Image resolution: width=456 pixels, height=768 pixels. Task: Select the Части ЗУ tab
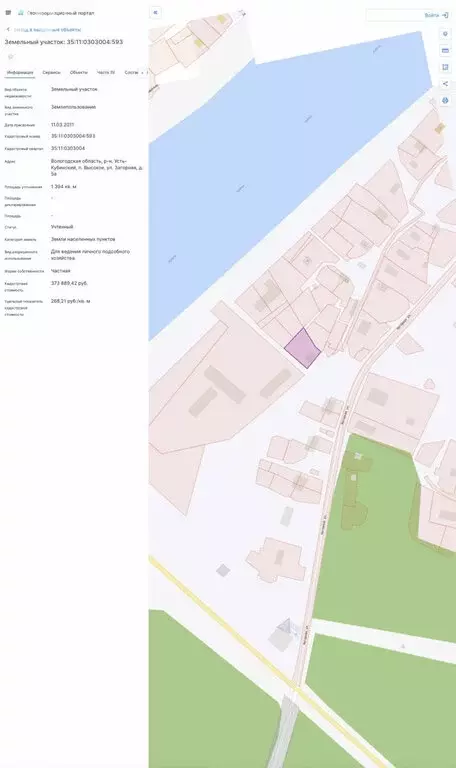click(x=106, y=72)
